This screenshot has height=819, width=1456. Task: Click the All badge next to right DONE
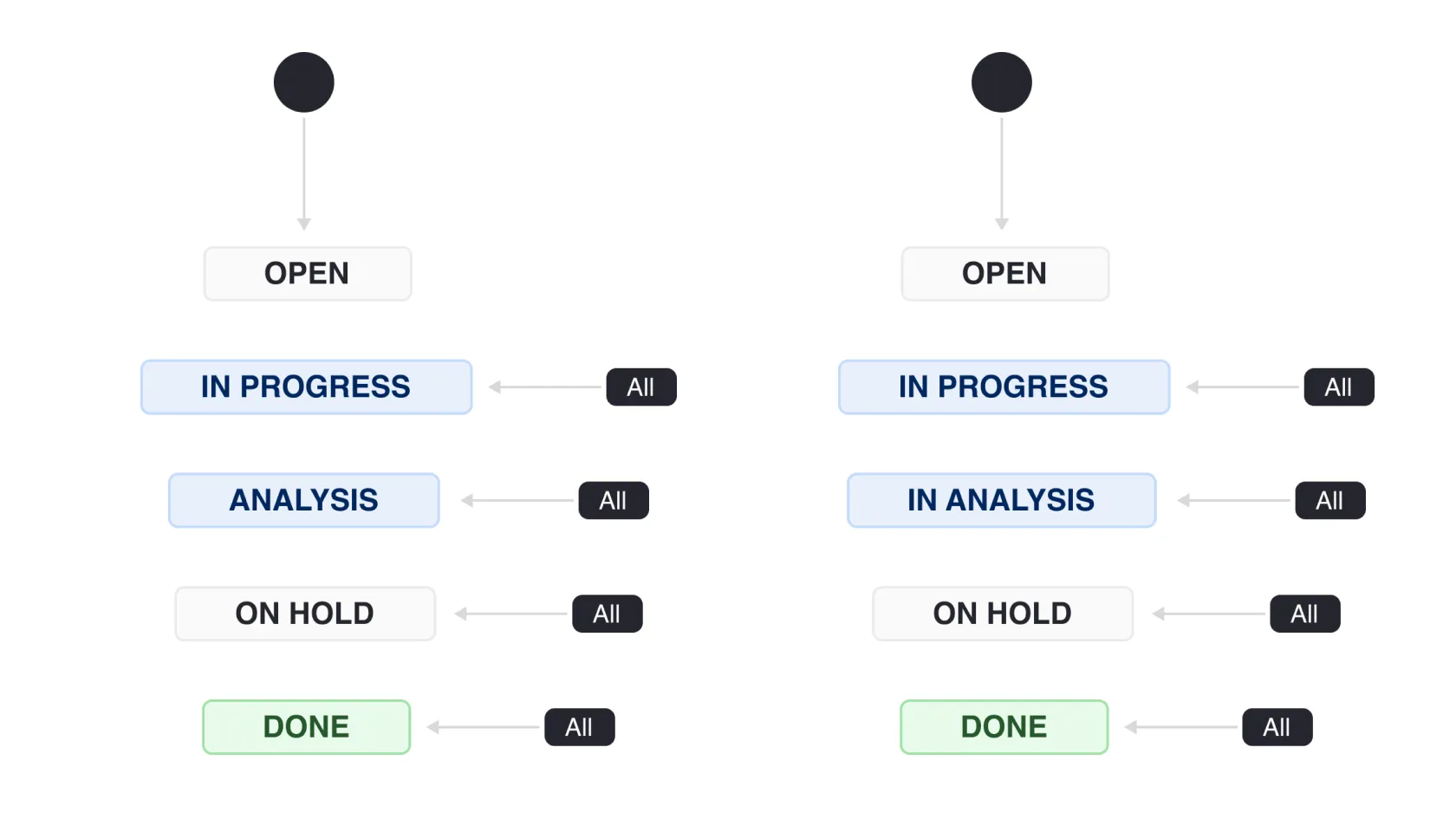coord(1277,727)
